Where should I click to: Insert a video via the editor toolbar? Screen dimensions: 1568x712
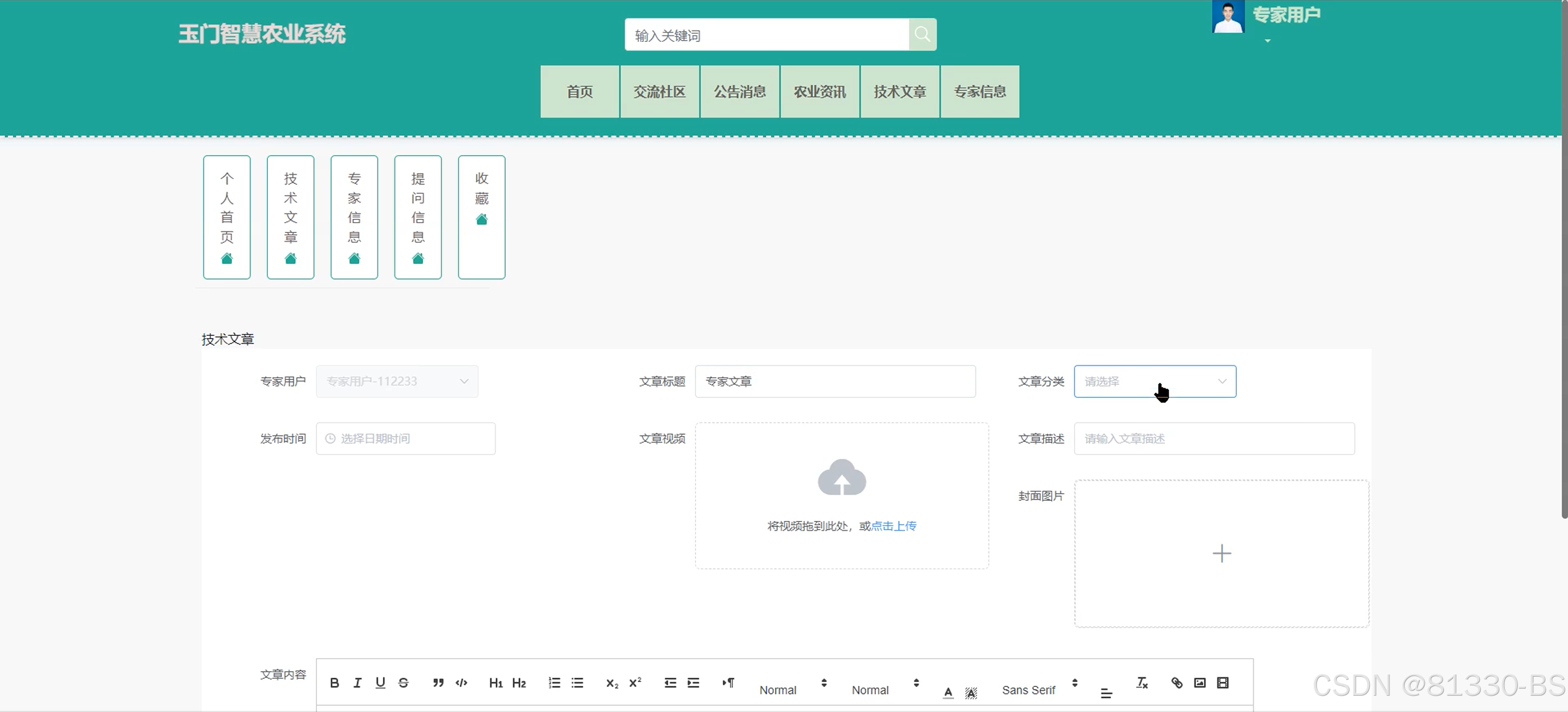coord(1223,683)
